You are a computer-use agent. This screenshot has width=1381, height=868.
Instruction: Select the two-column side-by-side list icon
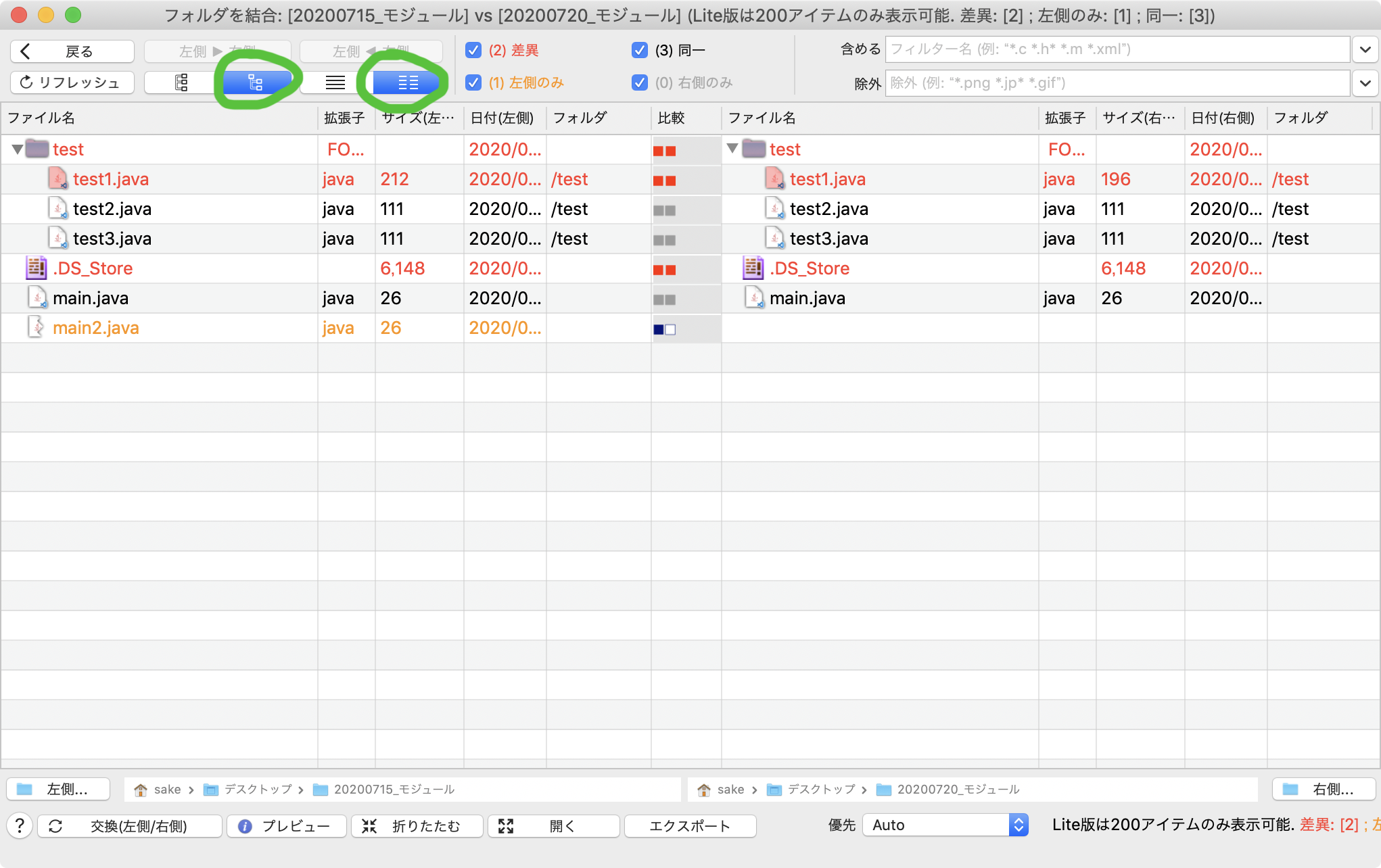click(408, 82)
